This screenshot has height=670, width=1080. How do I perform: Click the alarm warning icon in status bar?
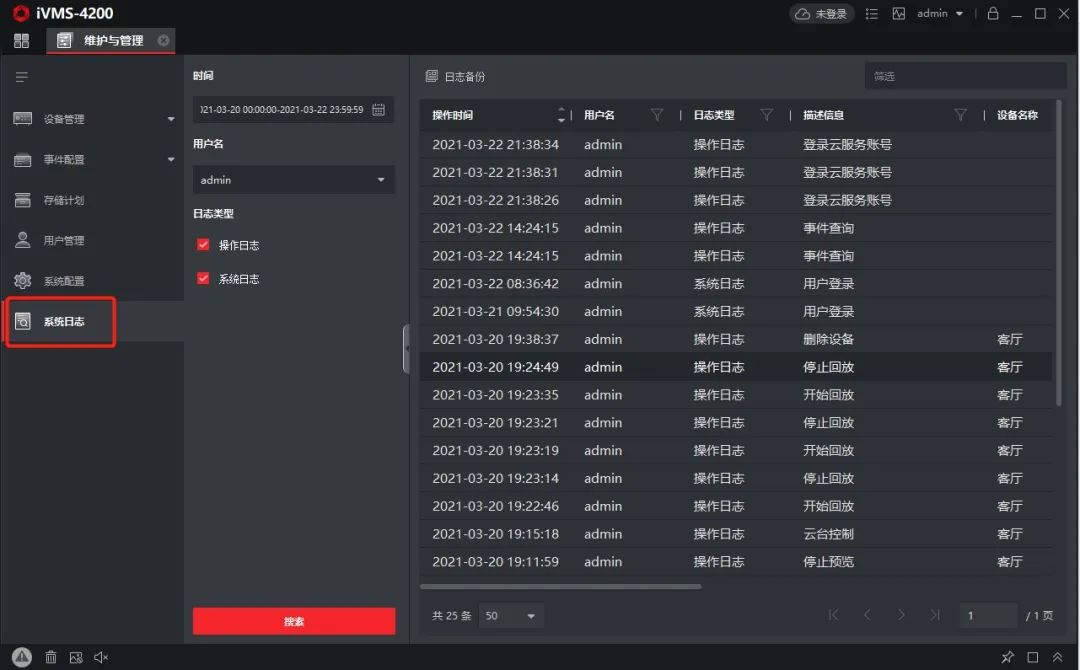[22, 657]
